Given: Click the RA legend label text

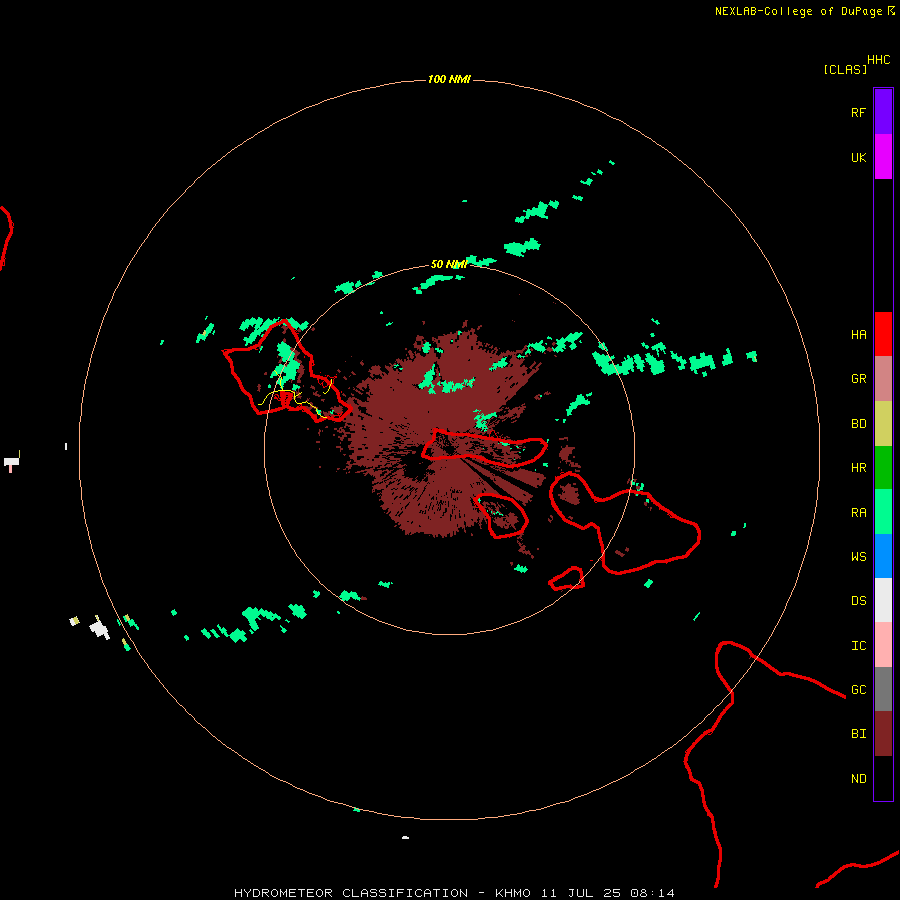Looking at the screenshot, I should [x=859, y=513].
